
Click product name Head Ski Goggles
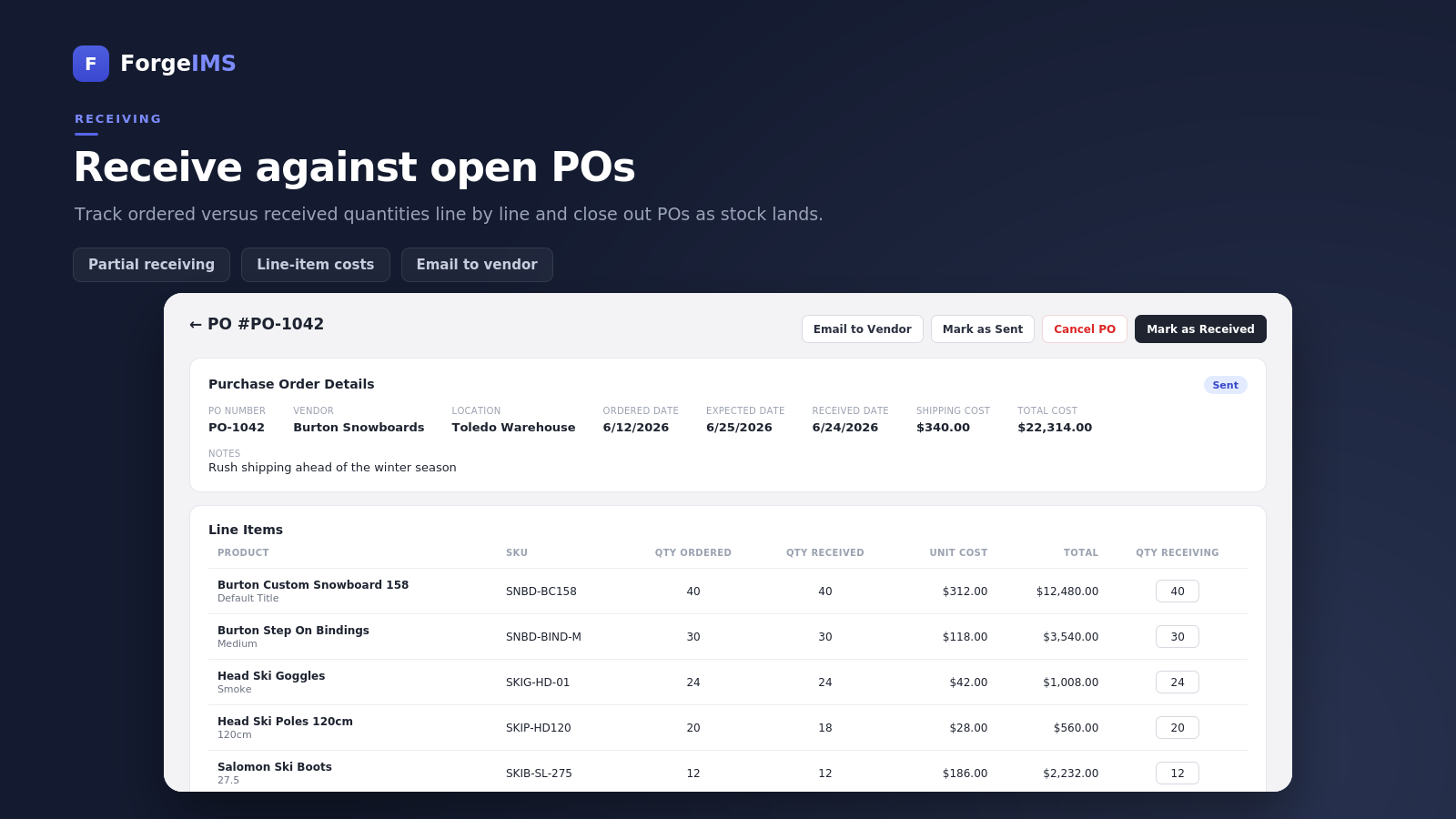[x=271, y=676]
